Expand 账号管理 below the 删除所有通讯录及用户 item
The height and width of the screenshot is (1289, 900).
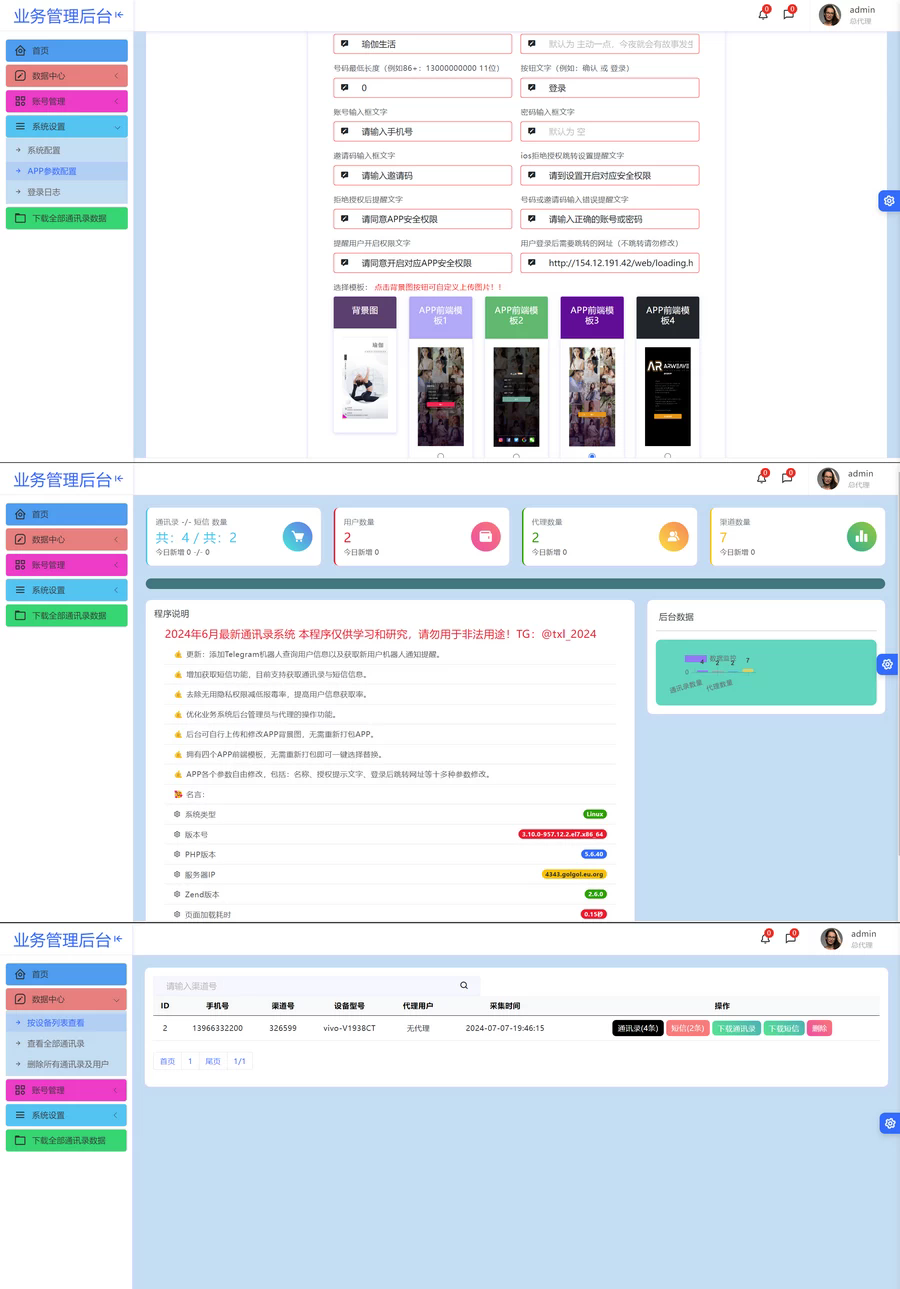(x=66, y=1090)
